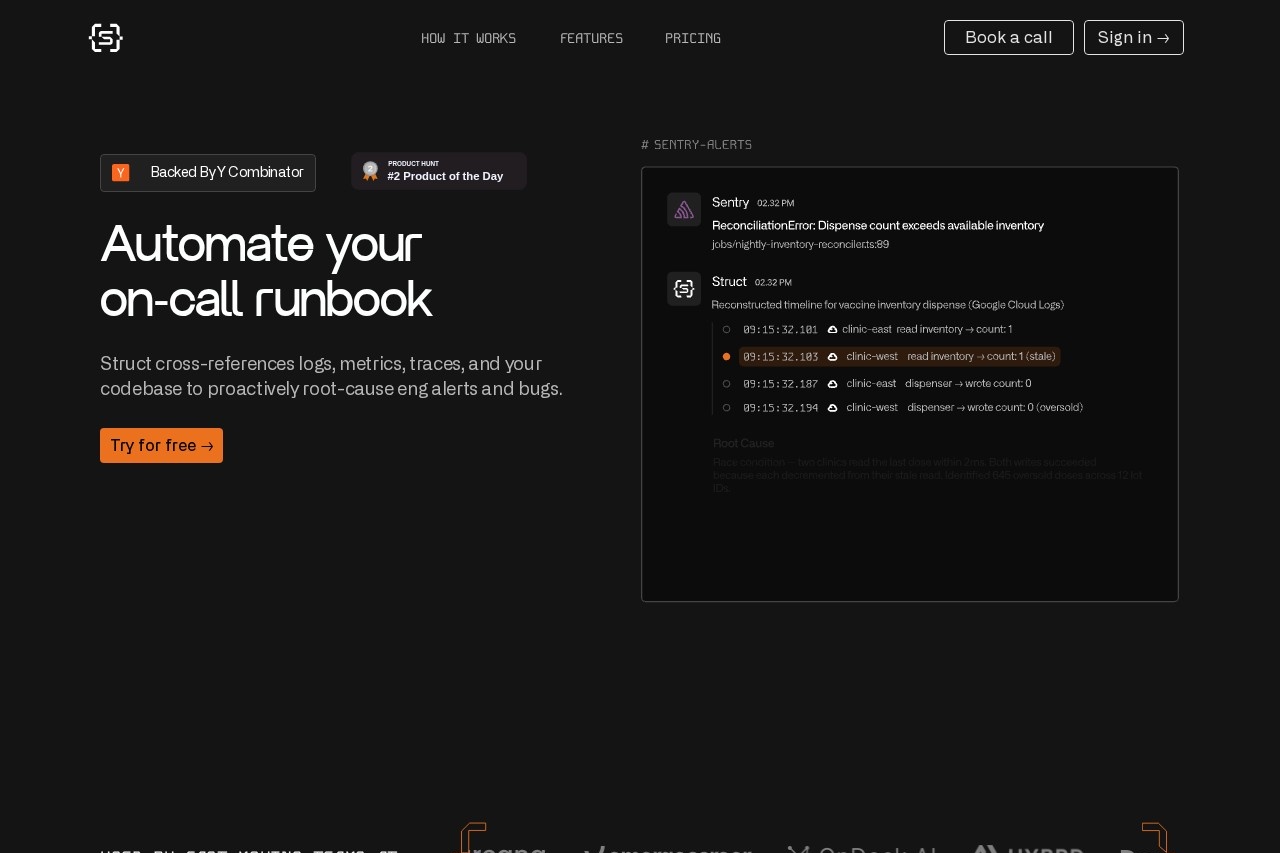
Task: Click the cloud icon beside the 09:15:32.101 entry
Action: (x=832, y=329)
